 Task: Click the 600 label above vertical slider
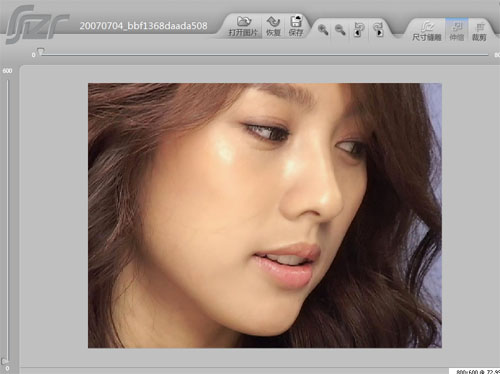[7, 71]
